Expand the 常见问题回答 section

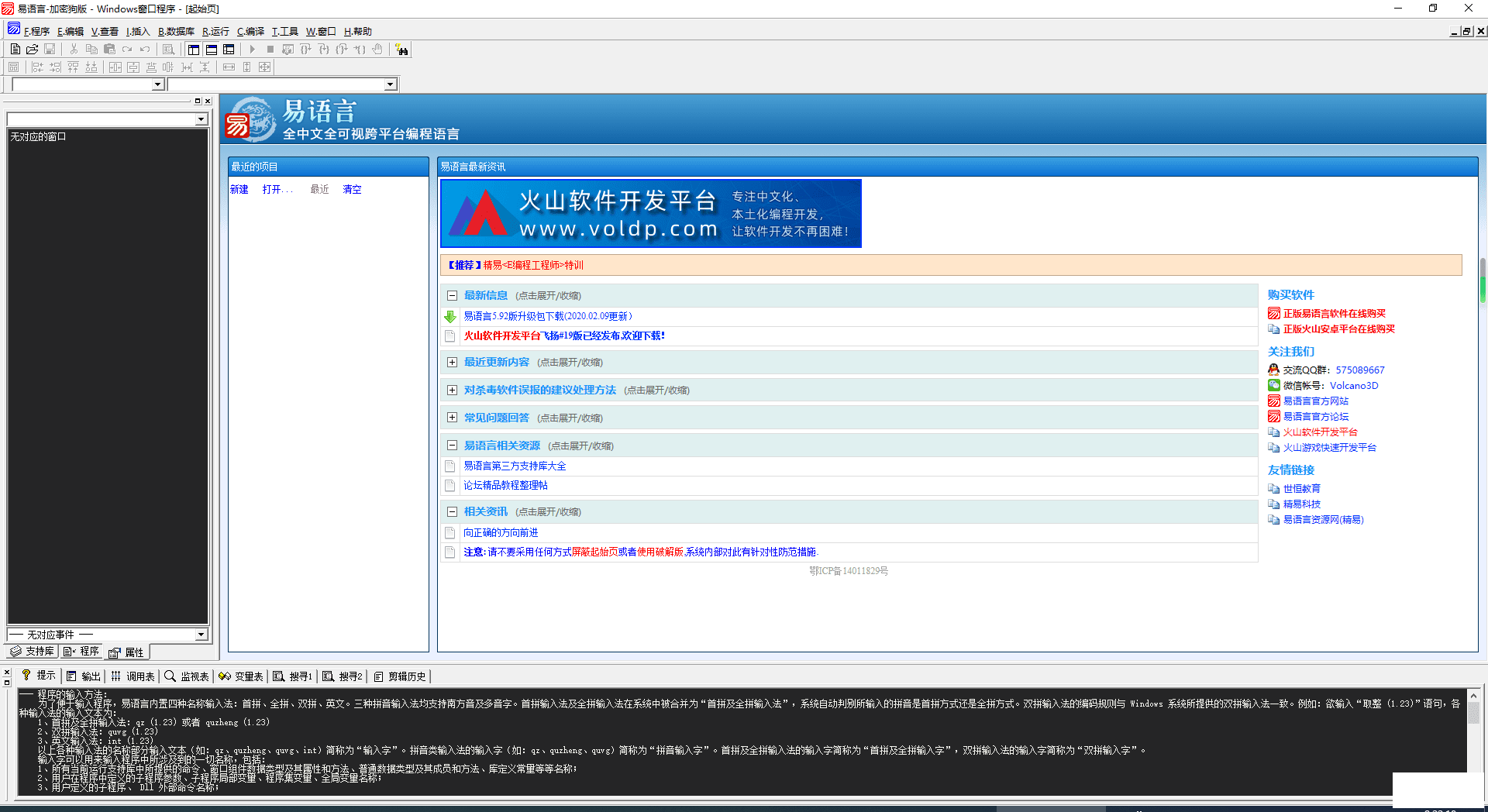pyautogui.click(x=452, y=418)
